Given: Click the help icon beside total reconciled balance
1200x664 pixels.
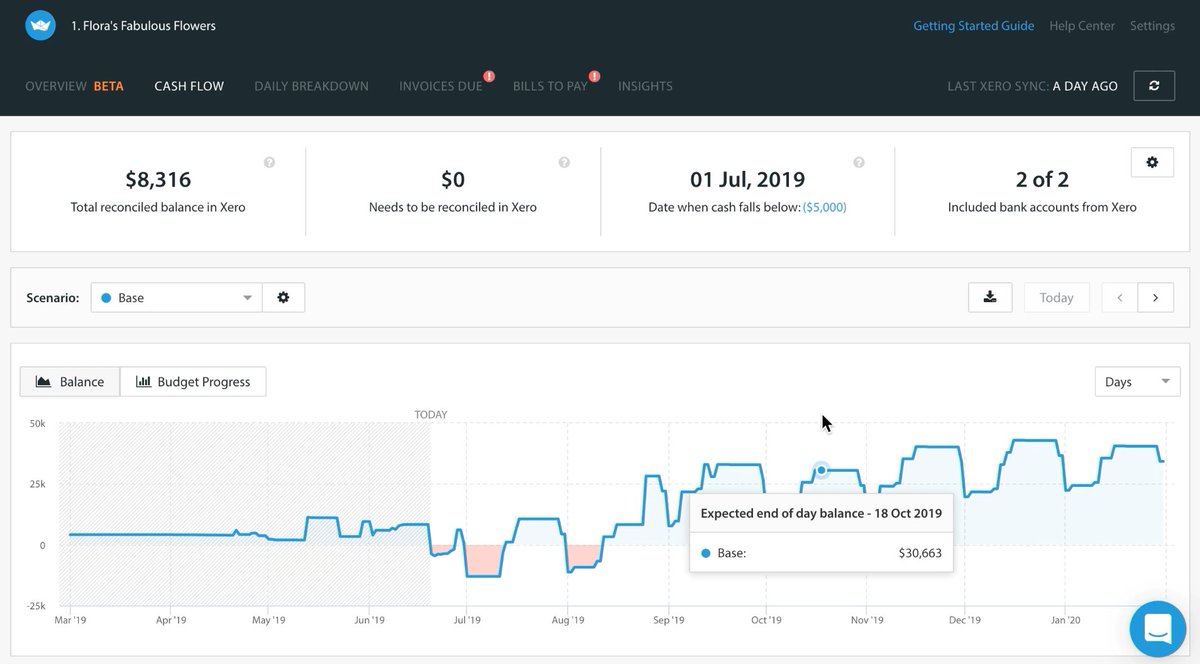Looking at the screenshot, I should [268, 161].
